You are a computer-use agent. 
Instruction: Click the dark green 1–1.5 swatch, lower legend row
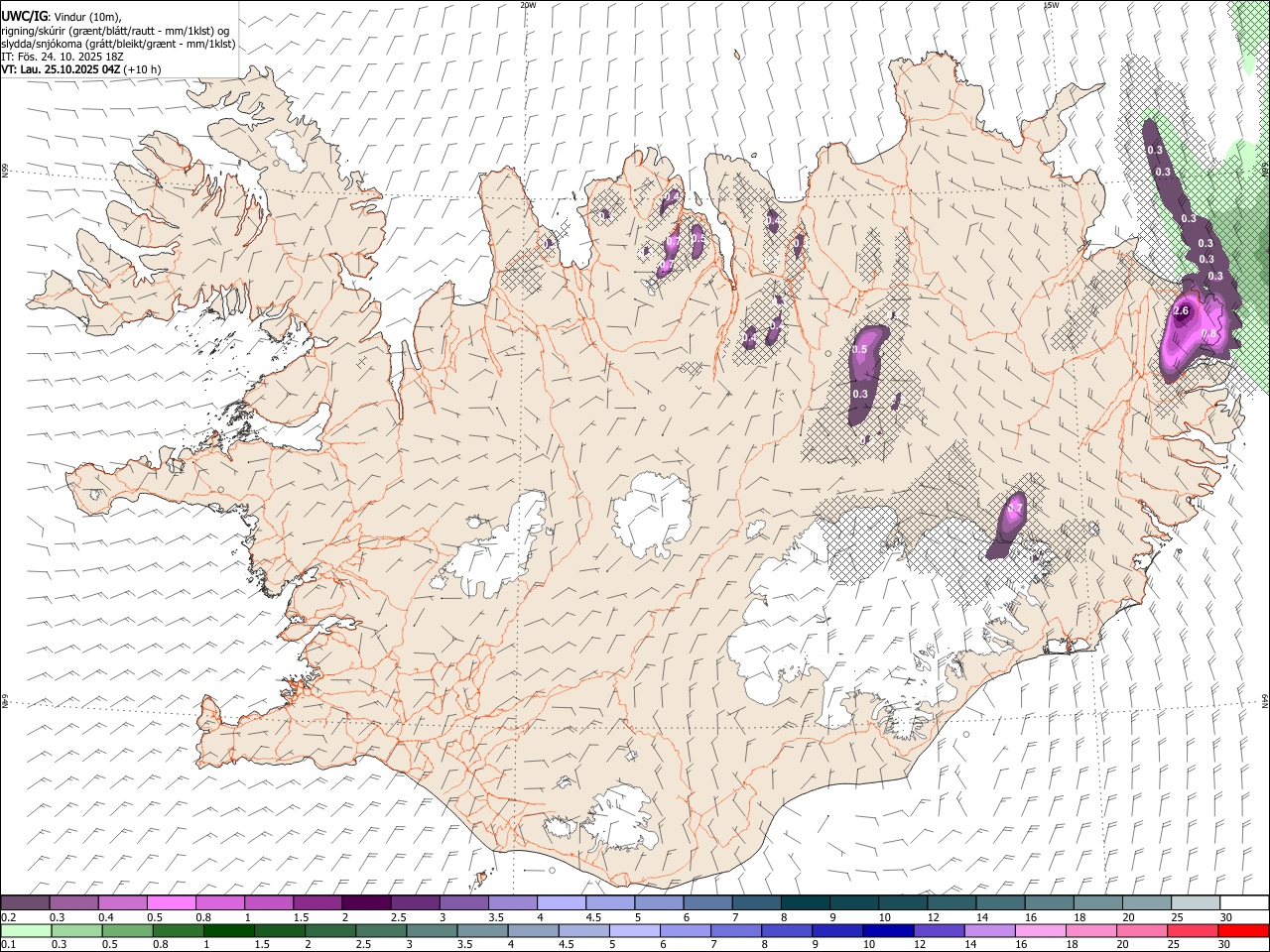coord(229,930)
